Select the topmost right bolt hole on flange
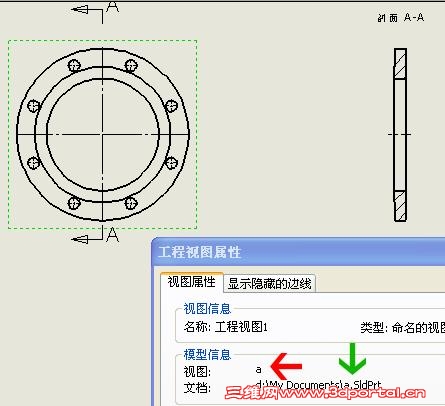Image resolution: width=445 pixels, height=406 pixels. pyautogui.click(x=131, y=66)
